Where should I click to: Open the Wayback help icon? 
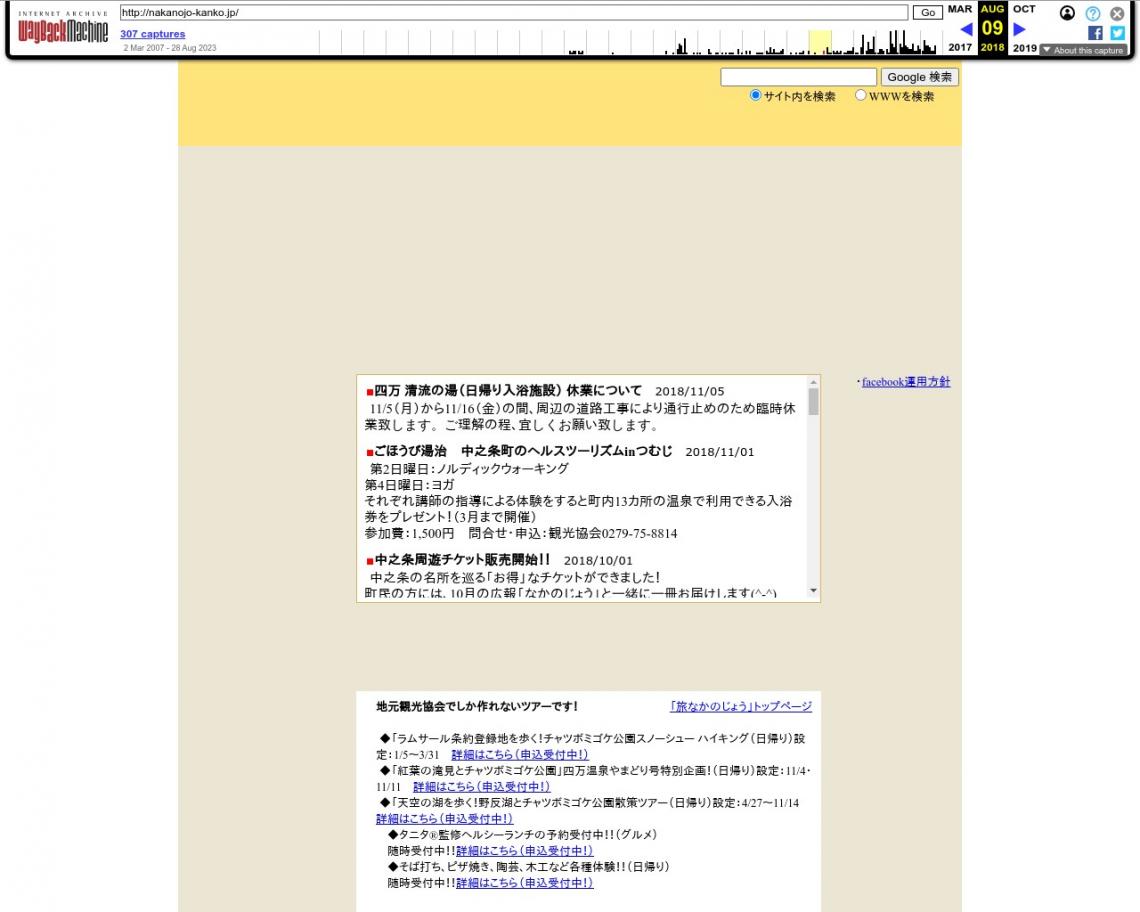click(x=1092, y=13)
